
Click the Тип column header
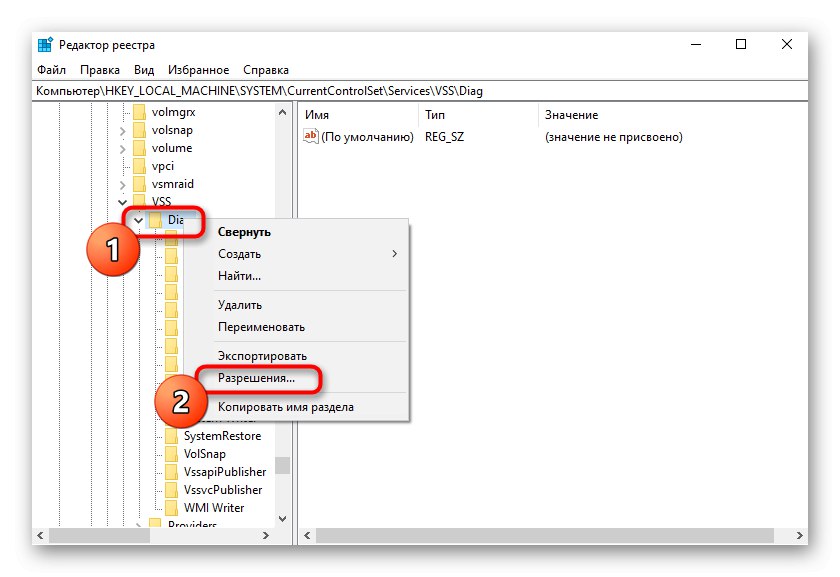[478, 115]
